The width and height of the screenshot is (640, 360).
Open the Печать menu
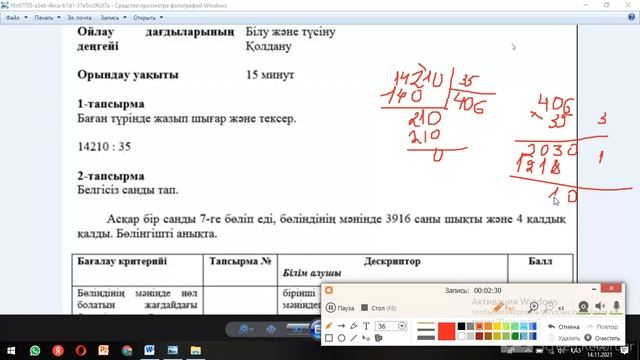tap(47, 18)
